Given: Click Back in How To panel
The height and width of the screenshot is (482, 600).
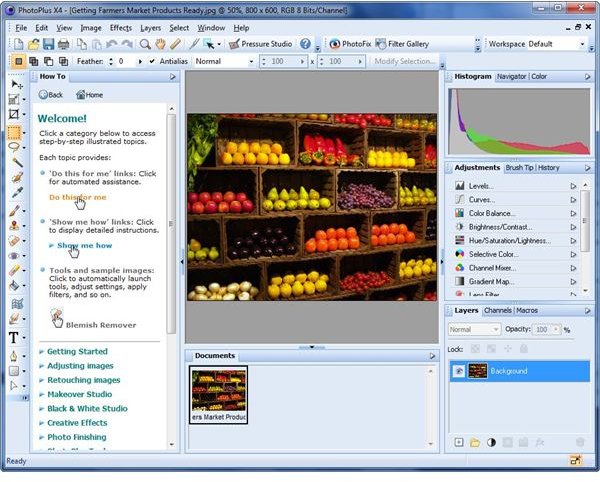Looking at the screenshot, I should coord(51,94).
